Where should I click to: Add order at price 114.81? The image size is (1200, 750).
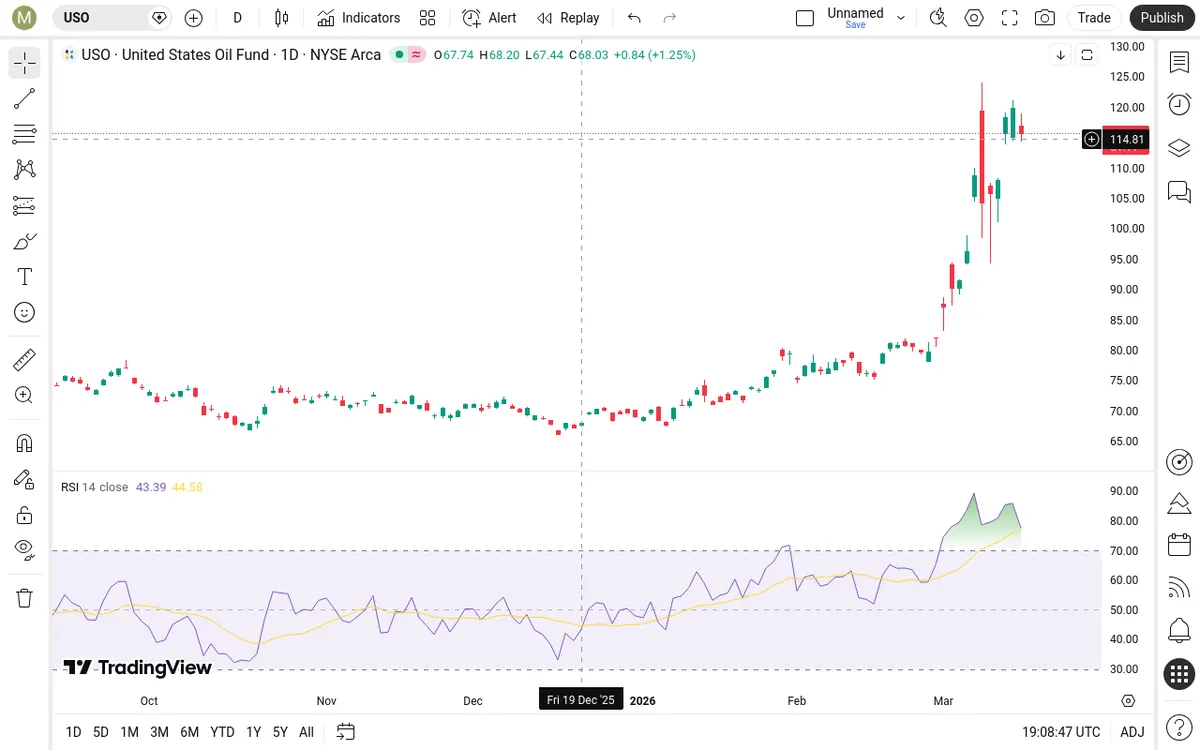coord(1092,139)
